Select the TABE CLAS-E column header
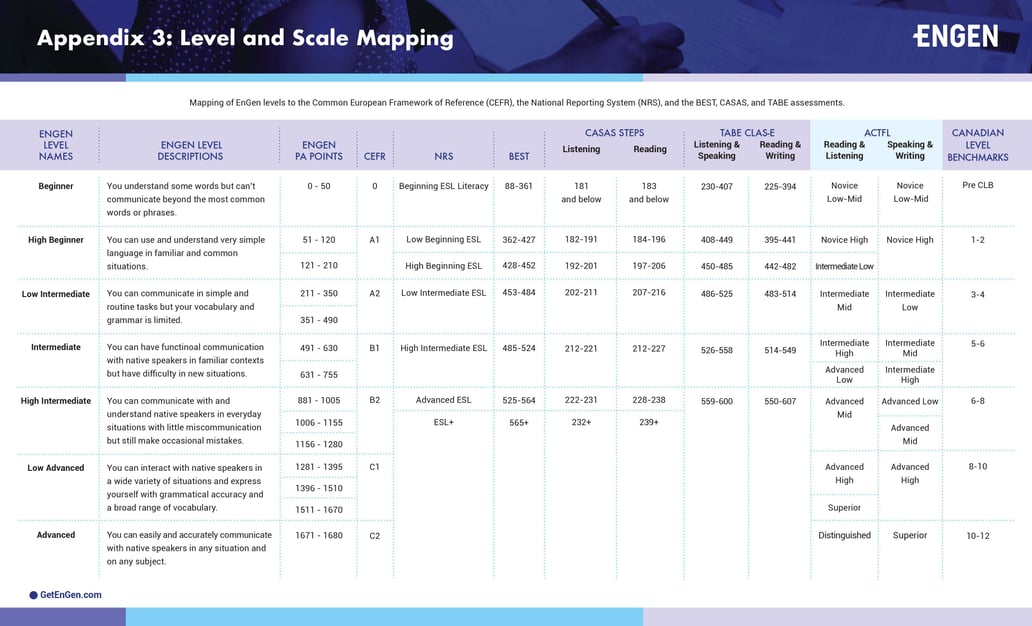Image resolution: width=1032 pixels, height=626 pixels. tap(747, 131)
